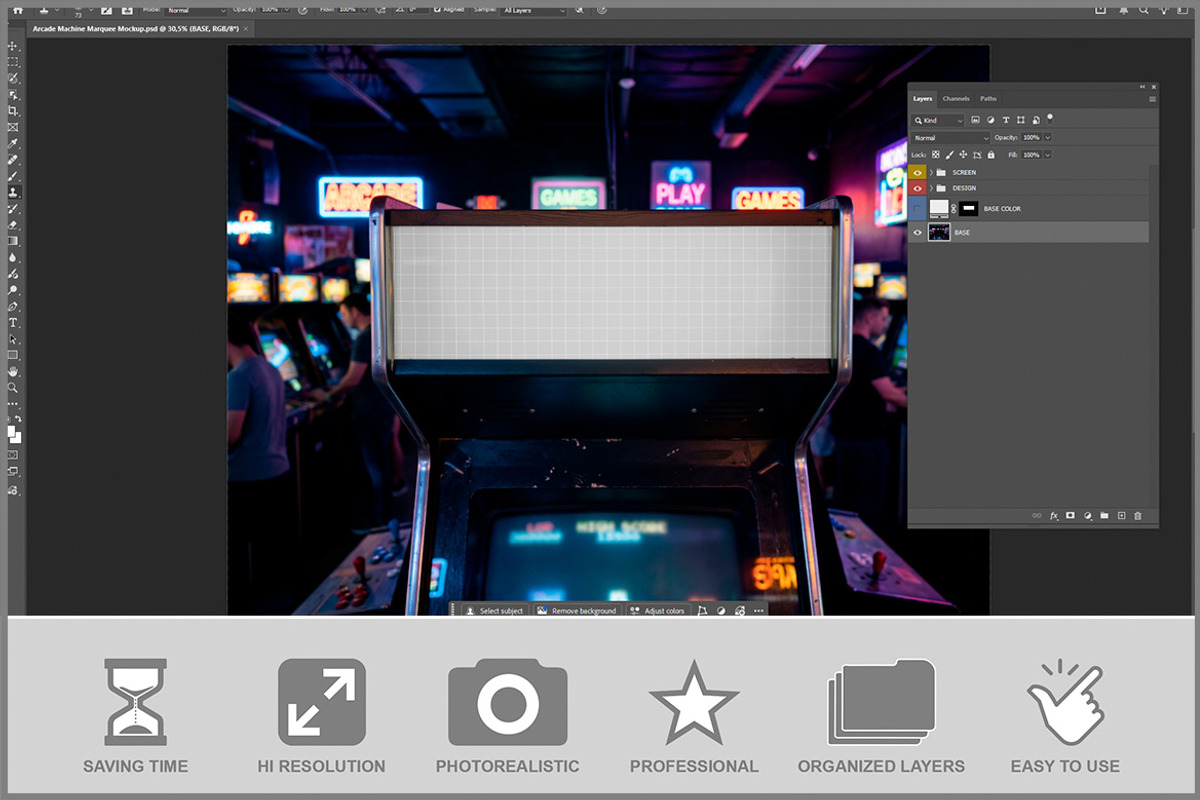The width and height of the screenshot is (1200, 800).
Task: Select the Brush tool
Action: (x=14, y=176)
